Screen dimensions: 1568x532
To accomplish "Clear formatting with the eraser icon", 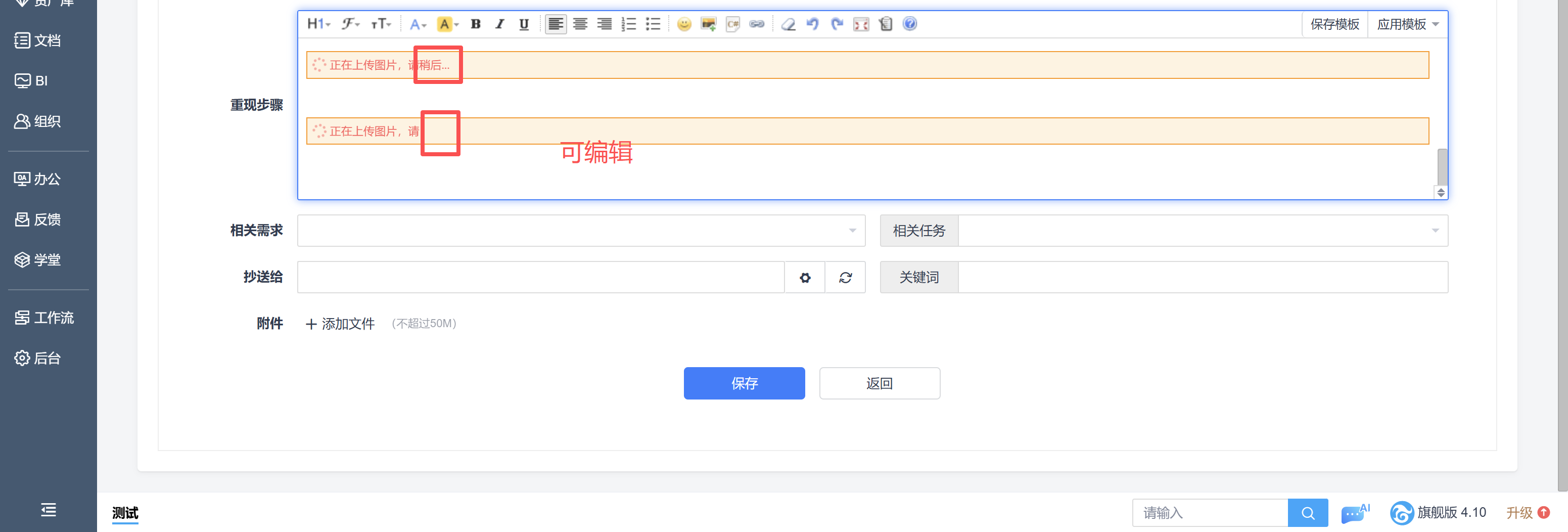I will coord(788,24).
